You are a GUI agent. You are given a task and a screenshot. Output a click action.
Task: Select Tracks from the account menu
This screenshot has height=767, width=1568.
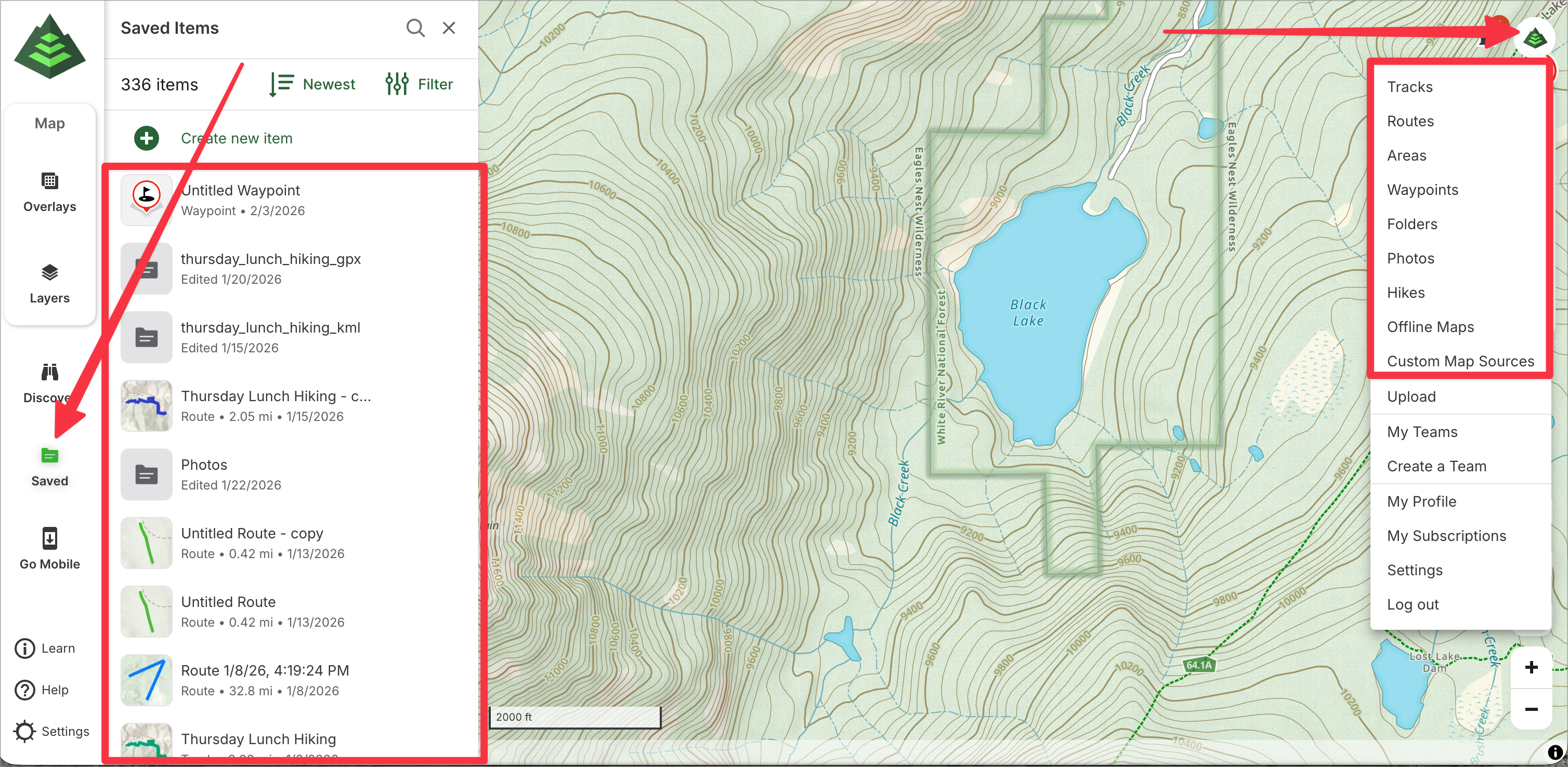click(1410, 87)
